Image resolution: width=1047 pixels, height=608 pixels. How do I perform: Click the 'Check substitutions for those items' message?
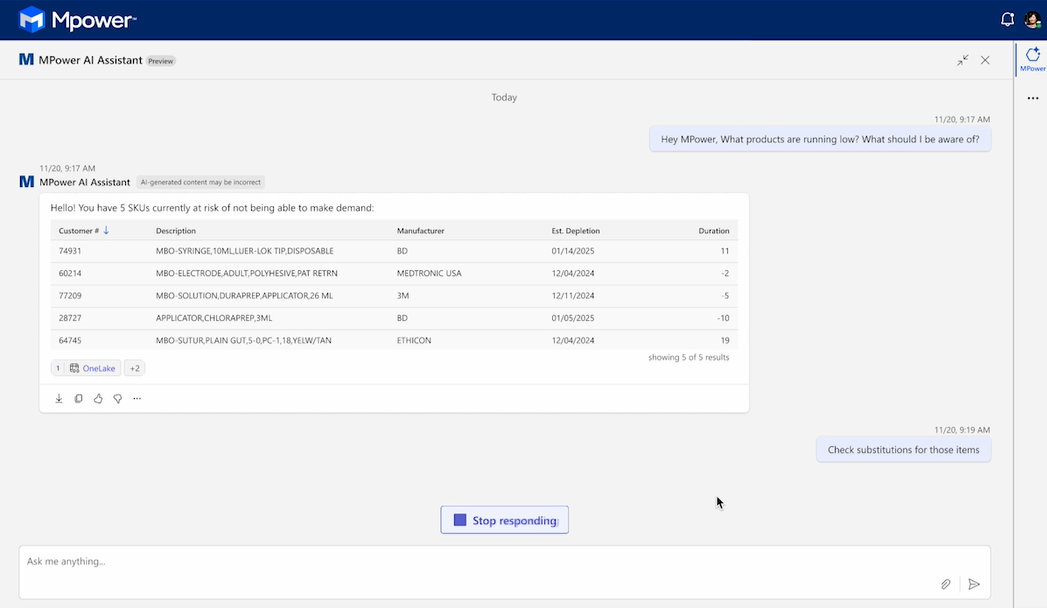[x=903, y=450]
